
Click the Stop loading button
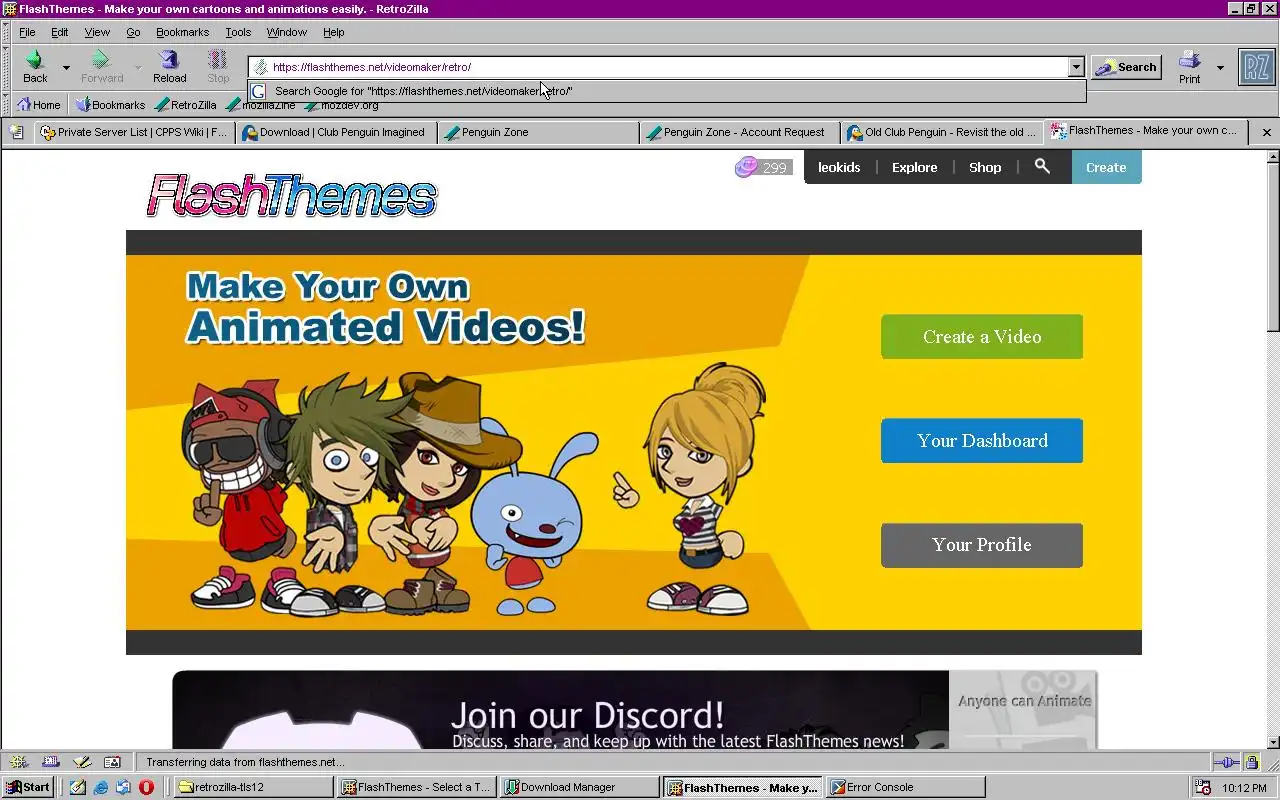(x=218, y=67)
